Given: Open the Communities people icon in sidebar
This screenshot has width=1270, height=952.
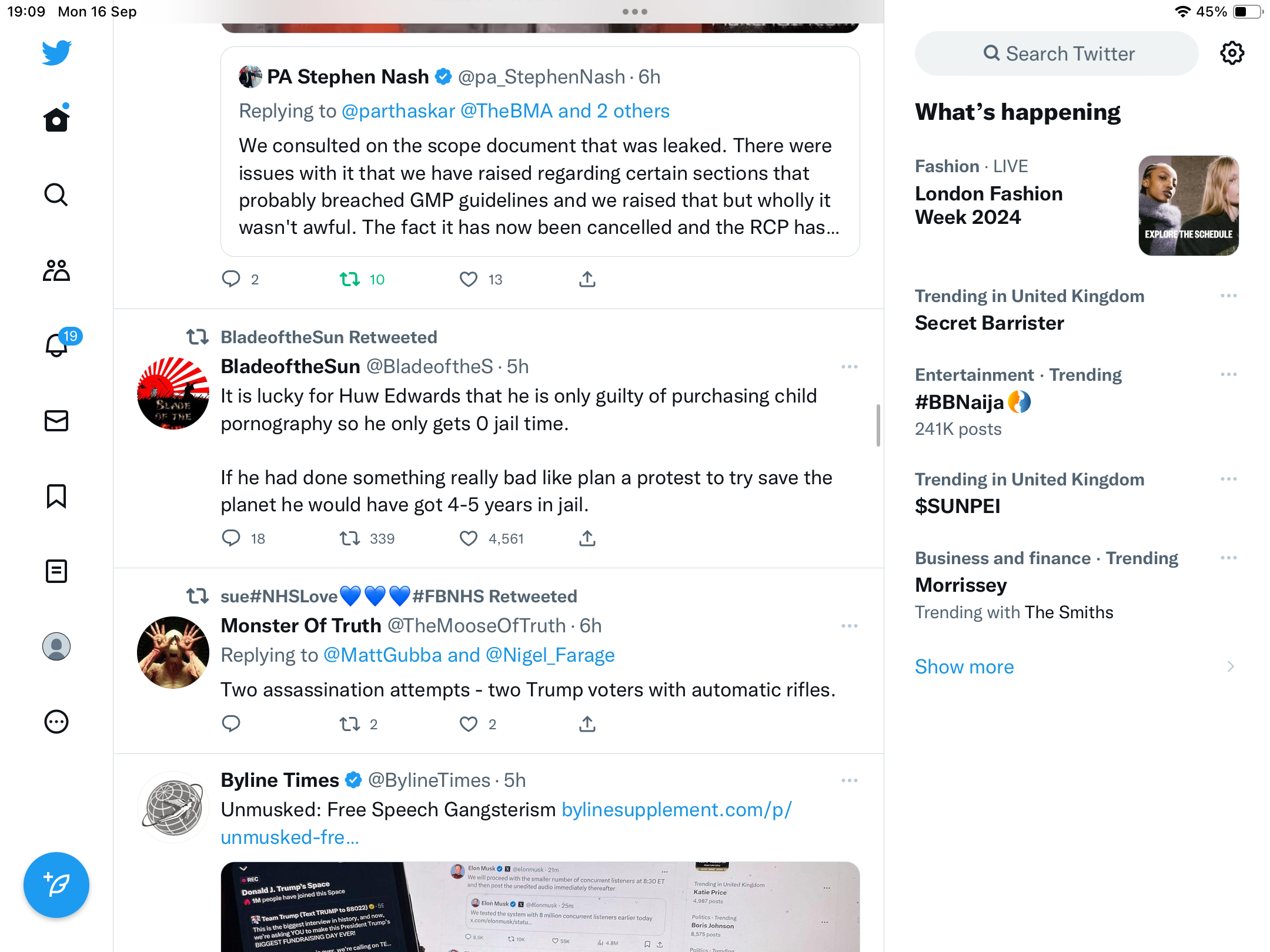Looking at the screenshot, I should pos(56,270).
